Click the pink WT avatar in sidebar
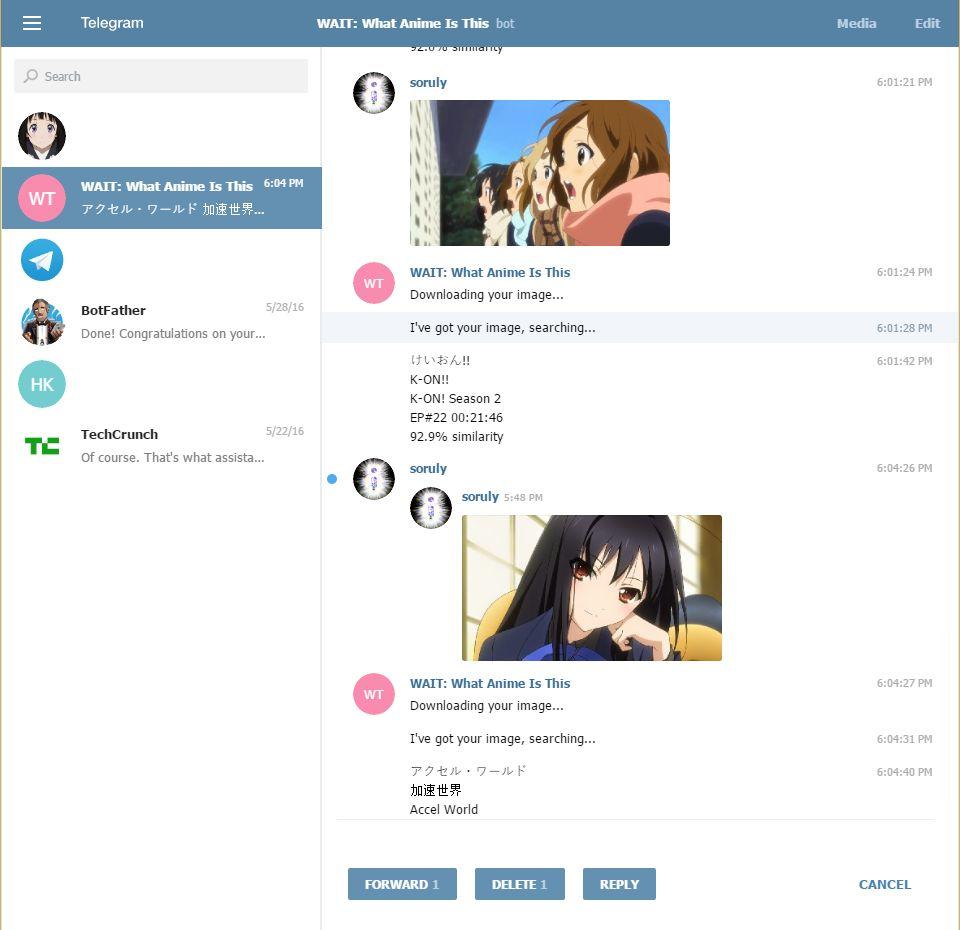This screenshot has width=960, height=930. (42, 198)
